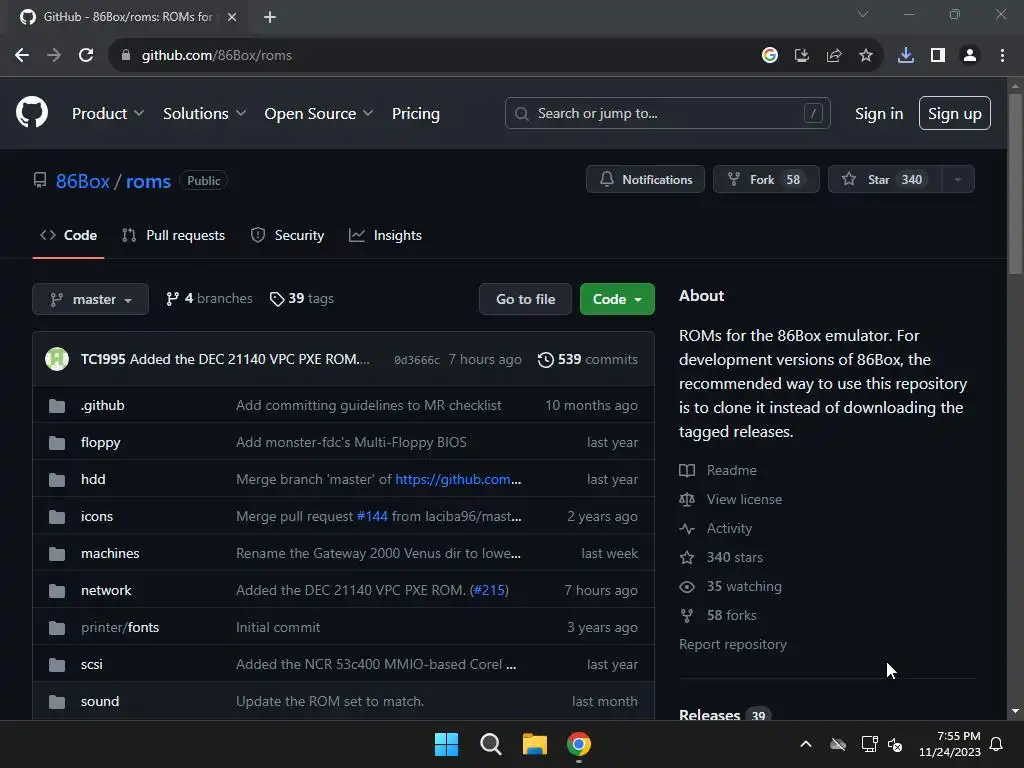
Task: Click Report repository link
Action: (733, 645)
